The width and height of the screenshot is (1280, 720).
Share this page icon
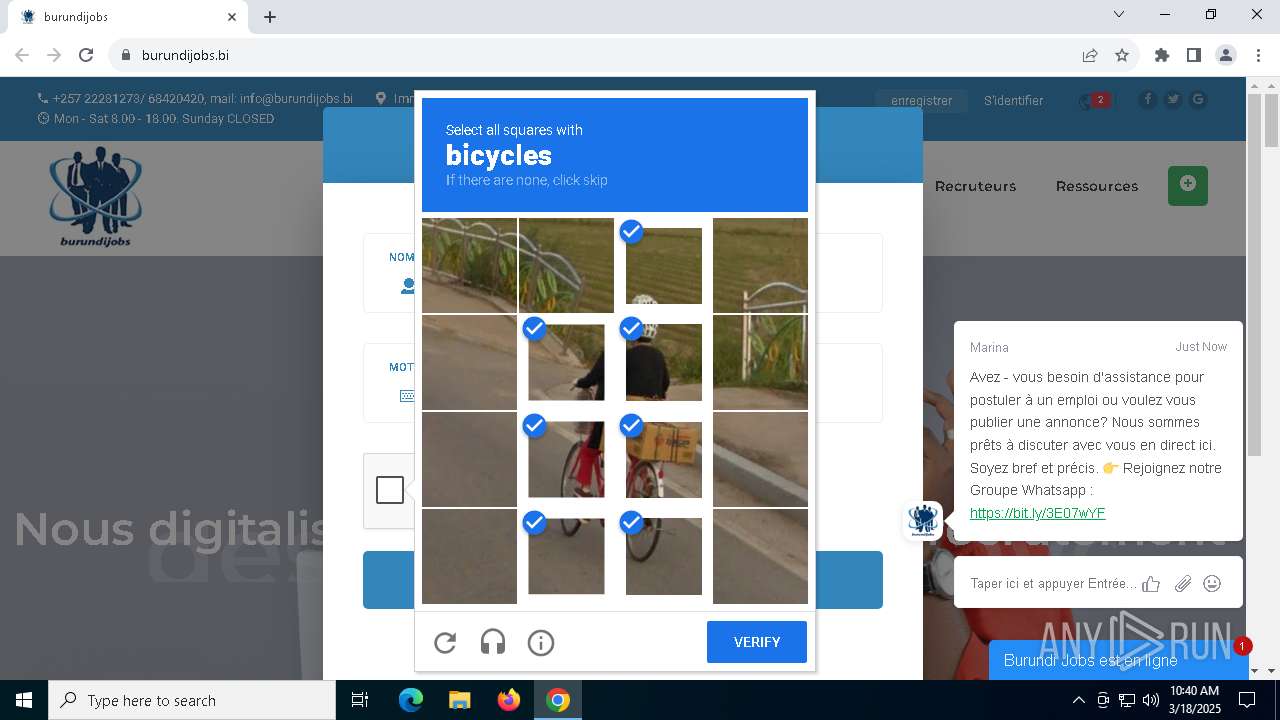pos(1090,55)
